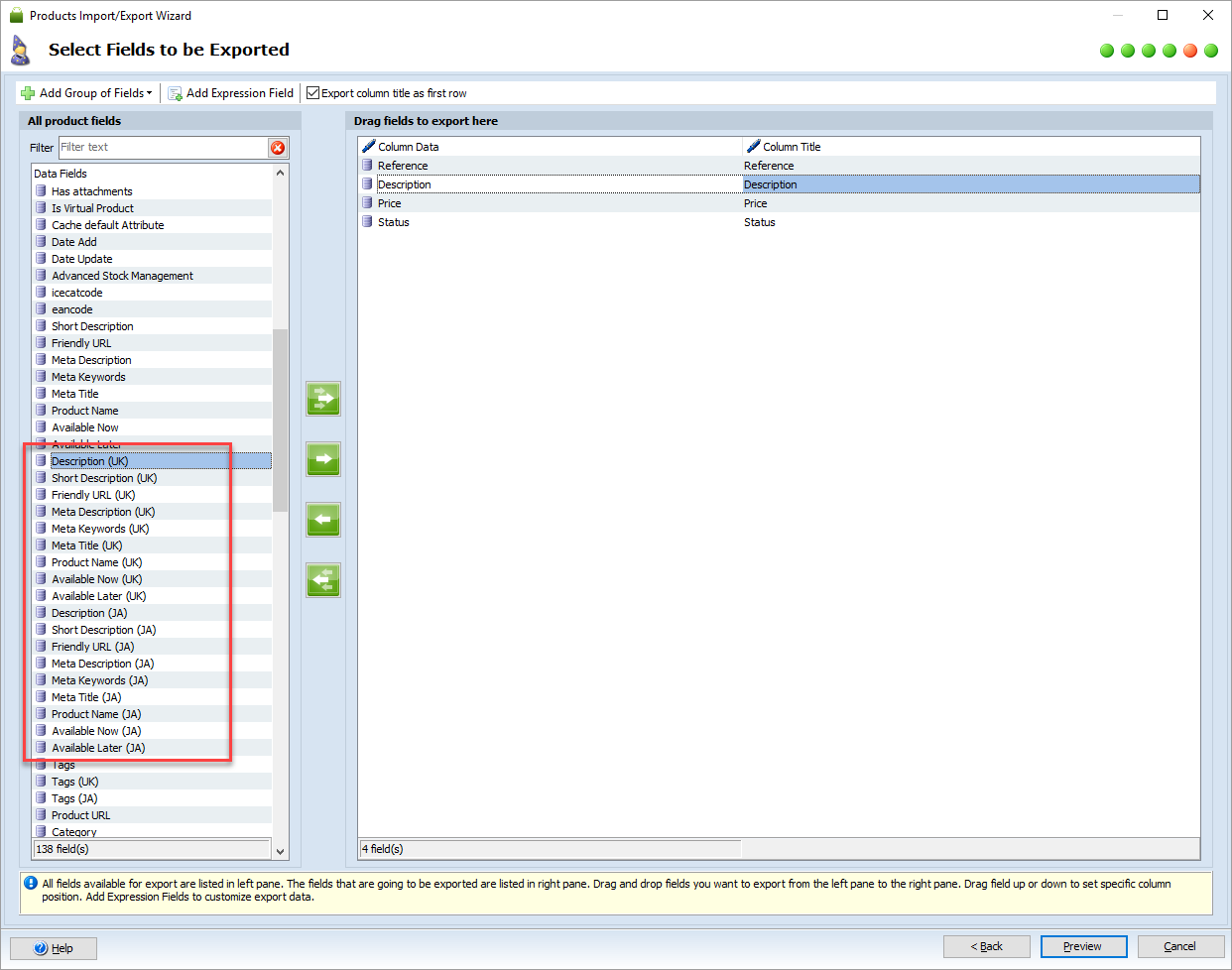Clear the filter text with red X icon
1232x970 pixels.
[278, 148]
